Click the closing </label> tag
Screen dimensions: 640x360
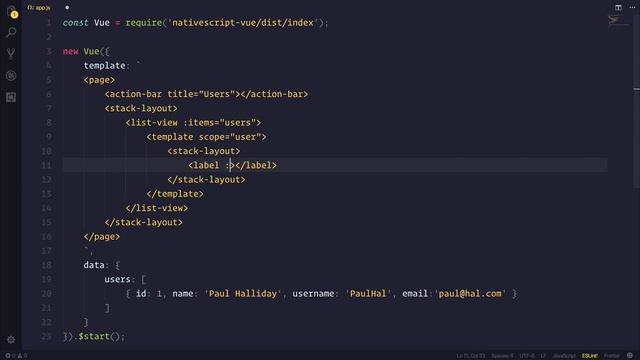tap(256, 165)
